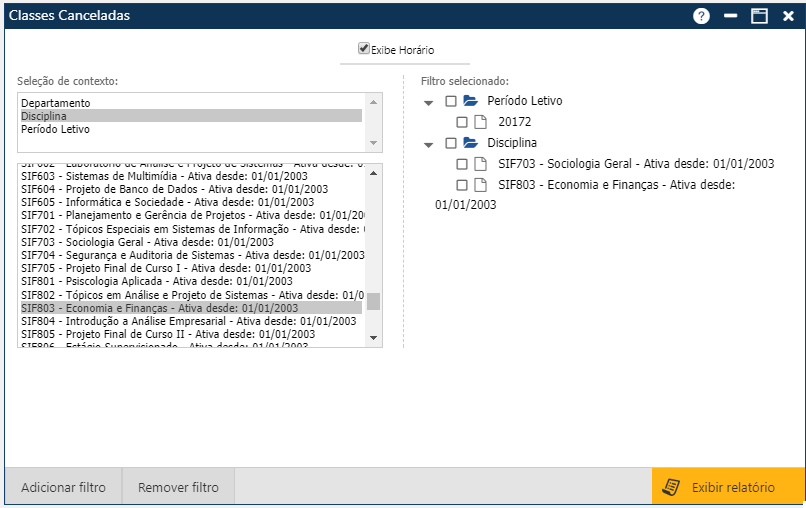Select SIF603 - Sistemas de Multimídia
The height and width of the screenshot is (508, 806).
point(191,176)
